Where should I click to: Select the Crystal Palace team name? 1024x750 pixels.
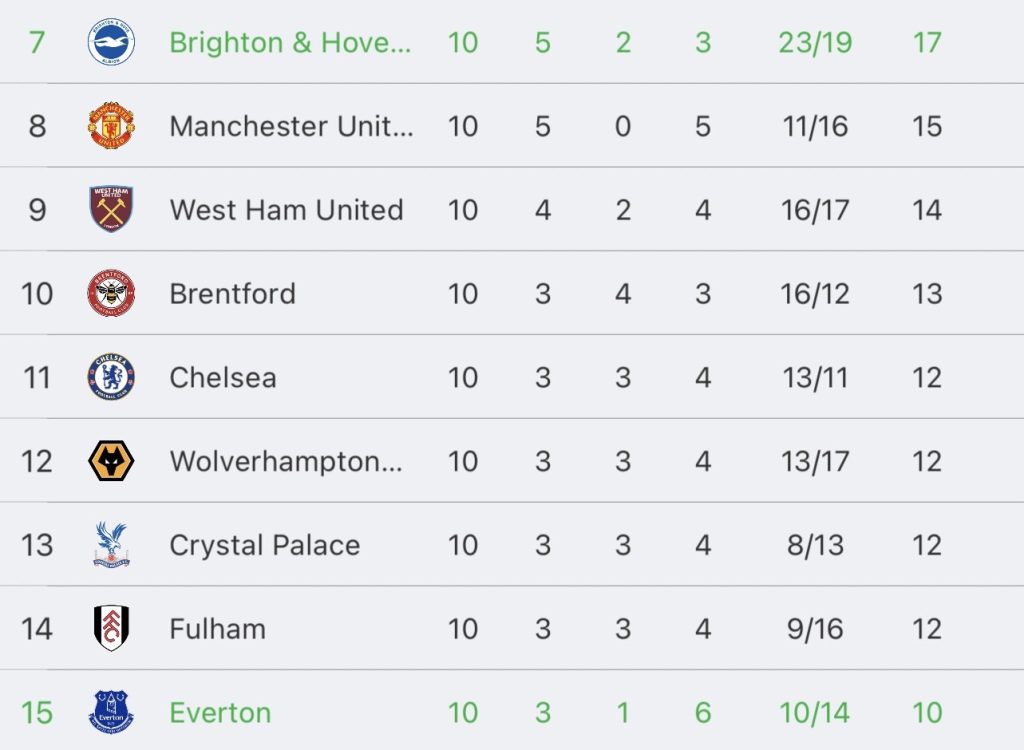tap(264, 545)
